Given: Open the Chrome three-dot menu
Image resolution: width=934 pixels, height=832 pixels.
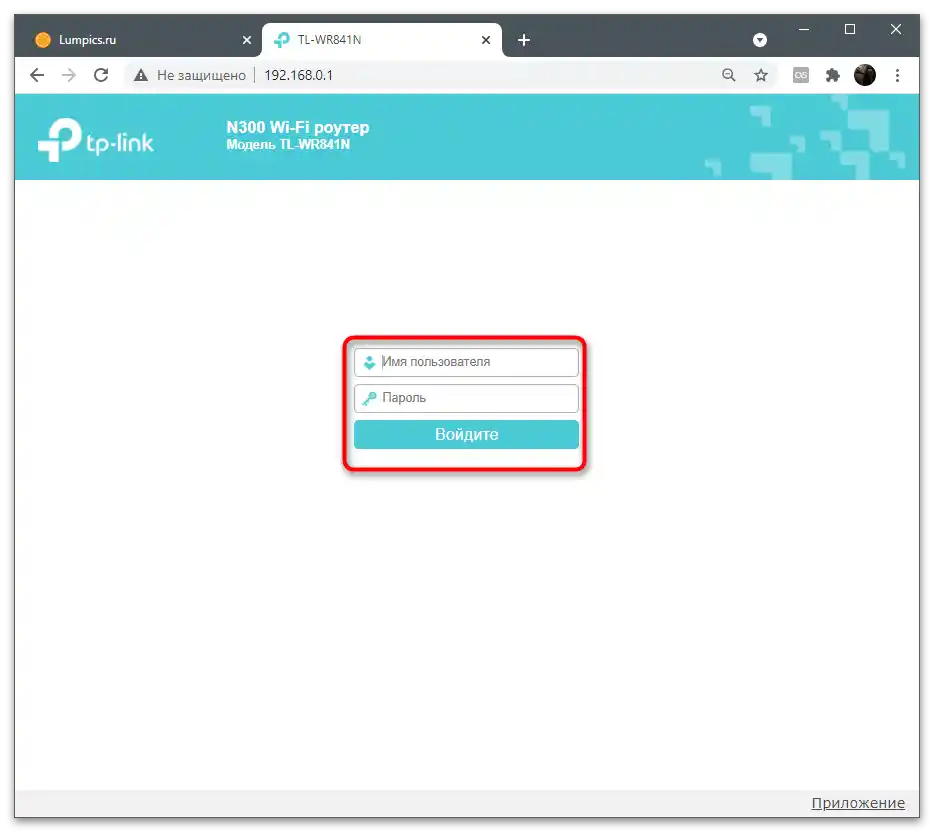Looking at the screenshot, I should pyautogui.click(x=897, y=75).
